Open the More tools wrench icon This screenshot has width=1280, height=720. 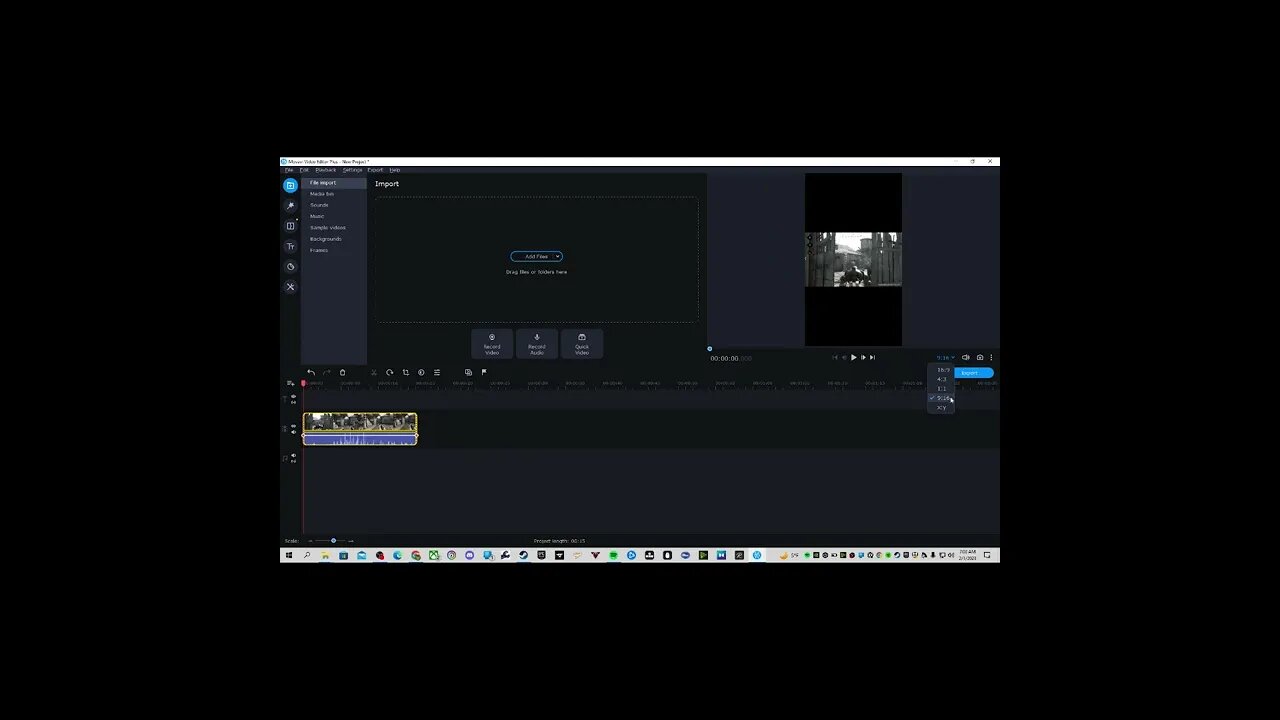[290, 287]
